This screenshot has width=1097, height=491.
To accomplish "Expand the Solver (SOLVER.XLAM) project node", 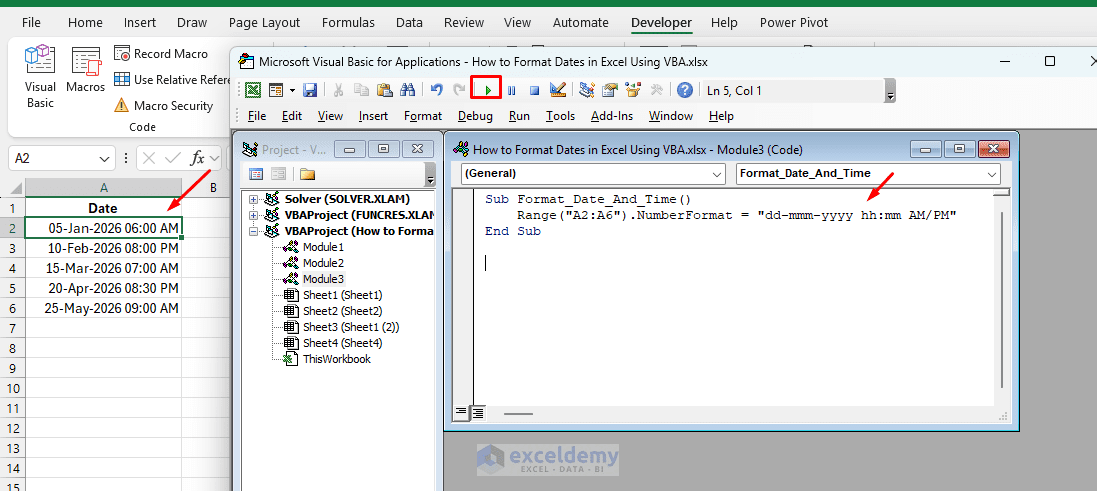I will point(253,199).
